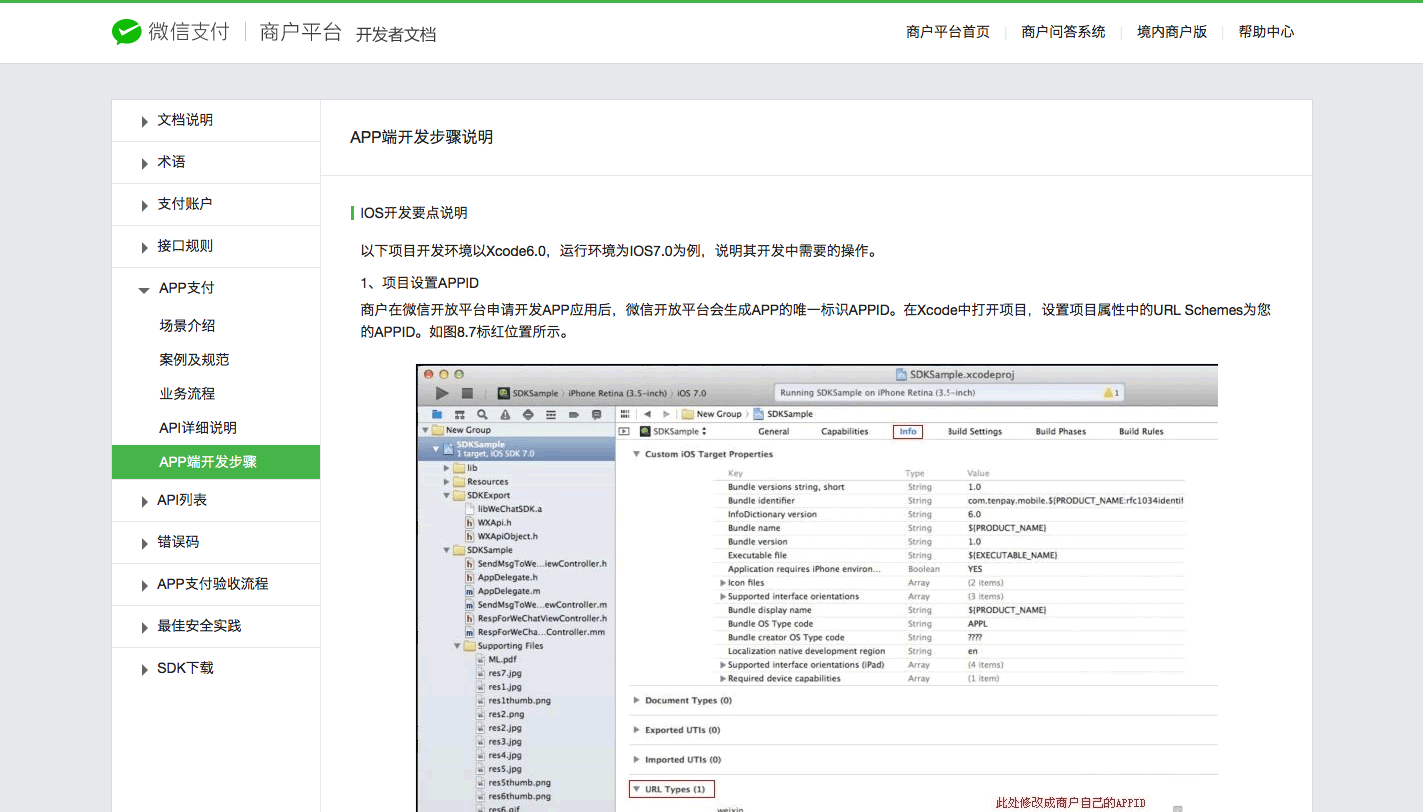Viewport: 1423px width, 812px height.
Task: Open the 帮助中心 link
Action: 1265,32
